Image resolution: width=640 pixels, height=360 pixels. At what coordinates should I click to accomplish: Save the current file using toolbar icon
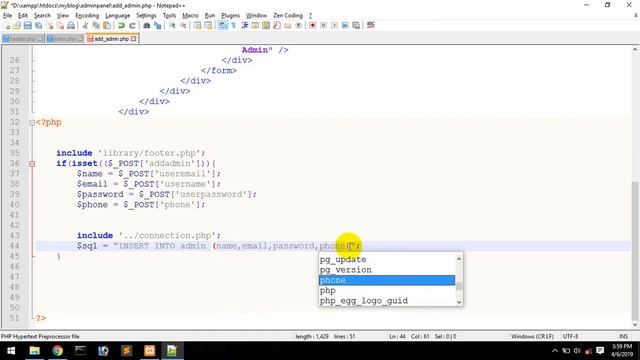pos(27,25)
